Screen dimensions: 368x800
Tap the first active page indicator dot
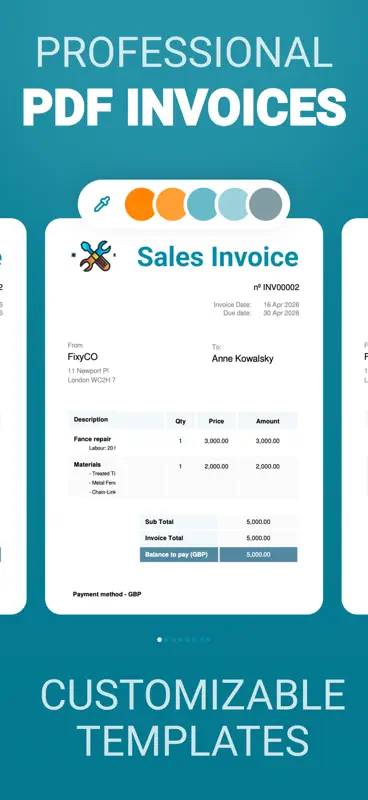(x=160, y=639)
